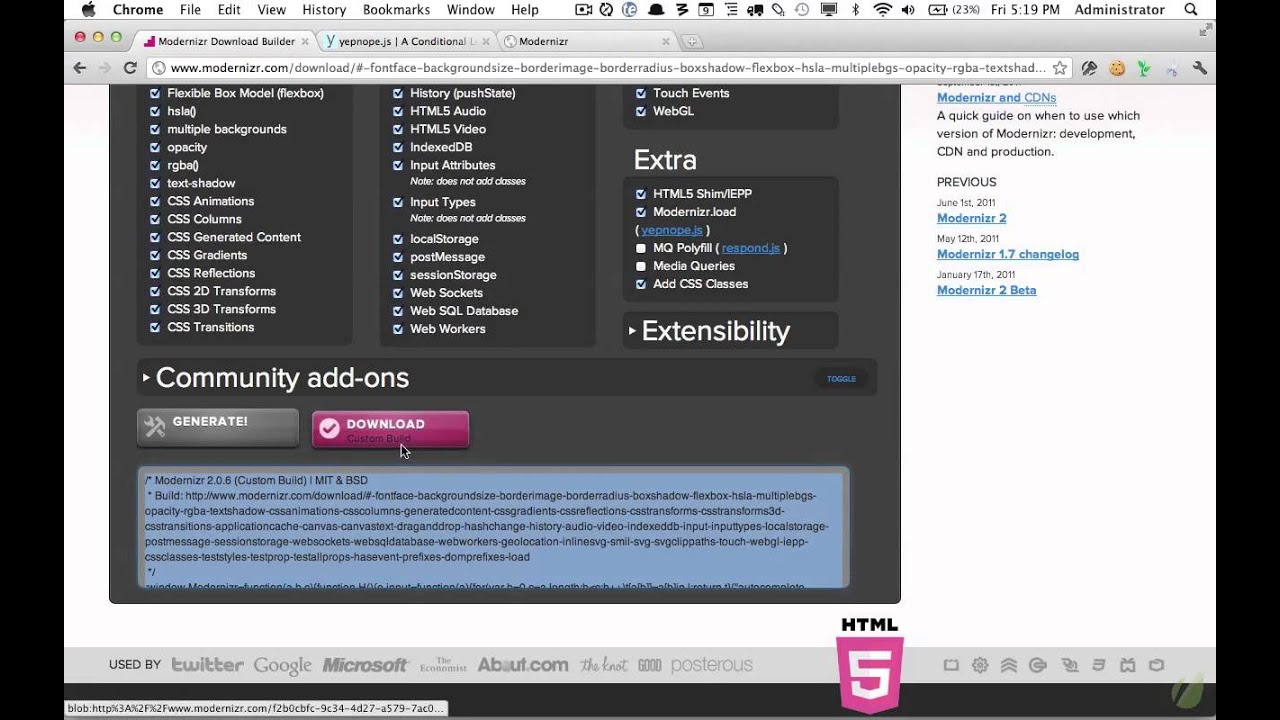Click the browser back arrow

click(x=80, y=68)
